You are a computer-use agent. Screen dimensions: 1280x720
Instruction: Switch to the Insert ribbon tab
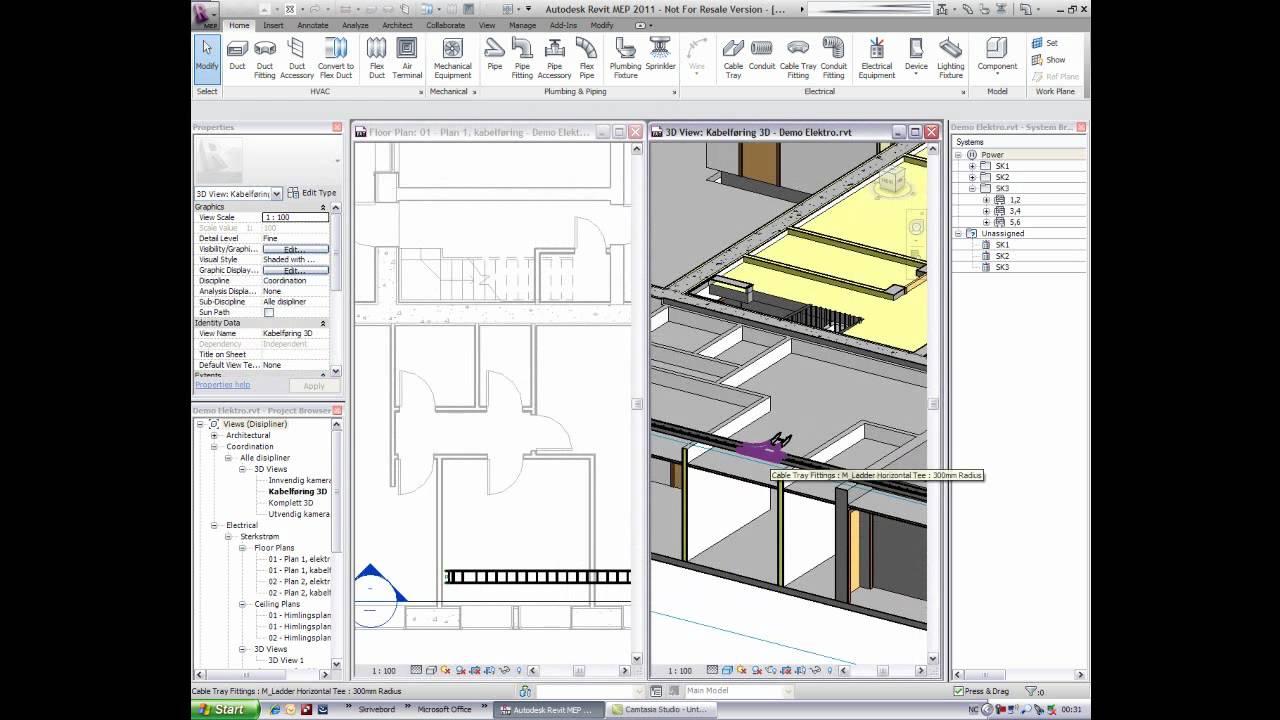[273, 25]
